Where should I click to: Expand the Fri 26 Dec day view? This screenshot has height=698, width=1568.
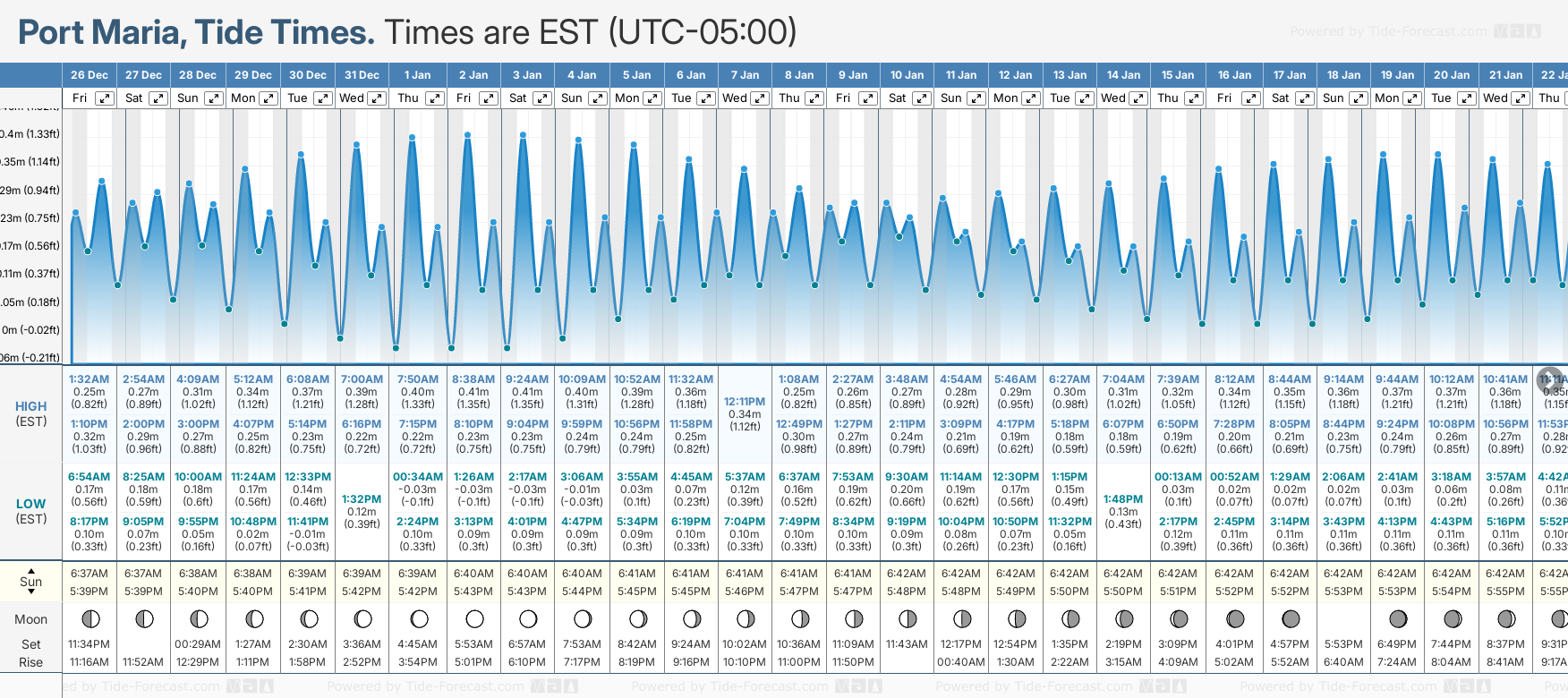click(x=105, y=98)
